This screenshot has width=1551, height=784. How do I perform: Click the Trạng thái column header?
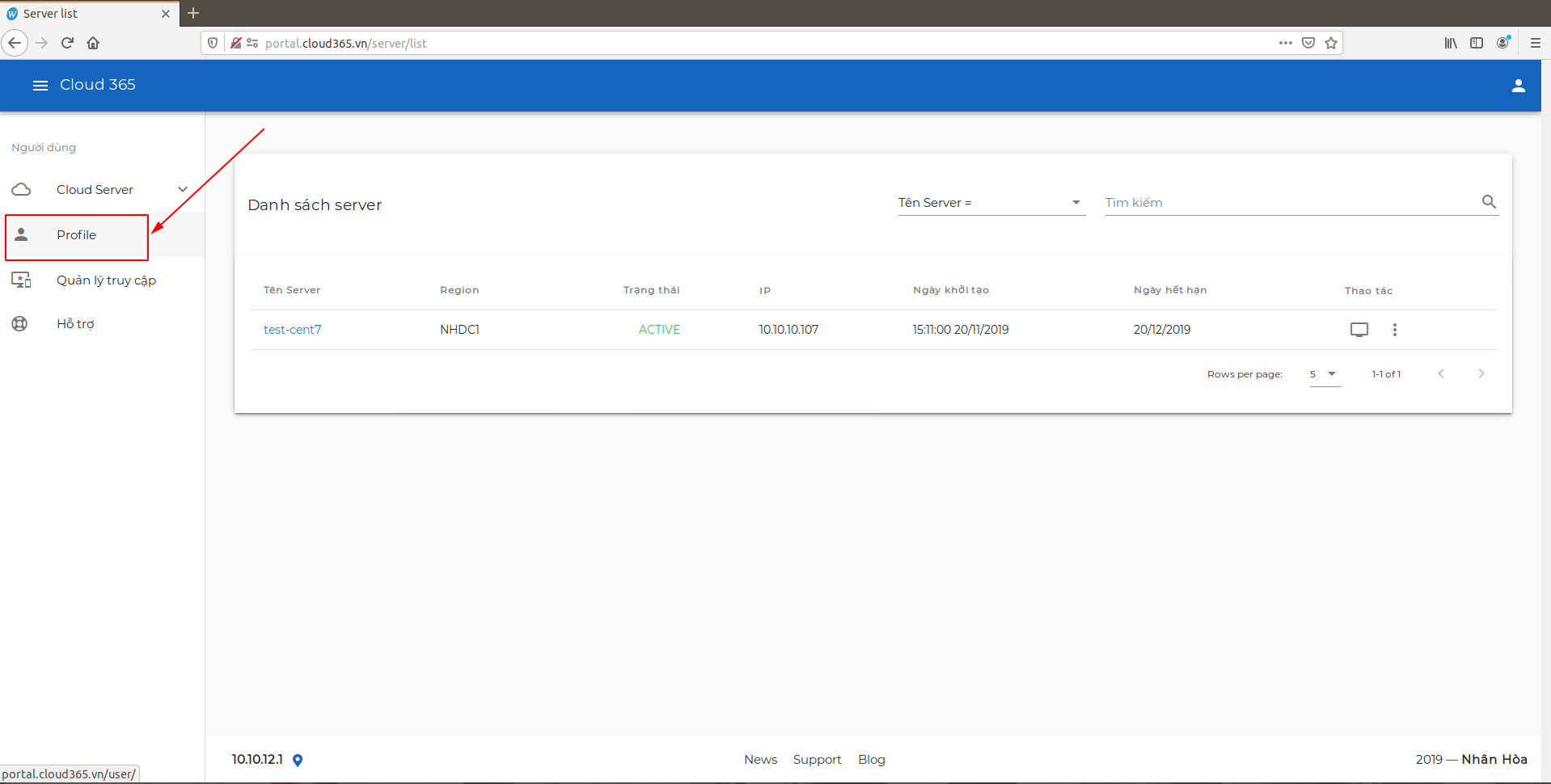point(652,290)
